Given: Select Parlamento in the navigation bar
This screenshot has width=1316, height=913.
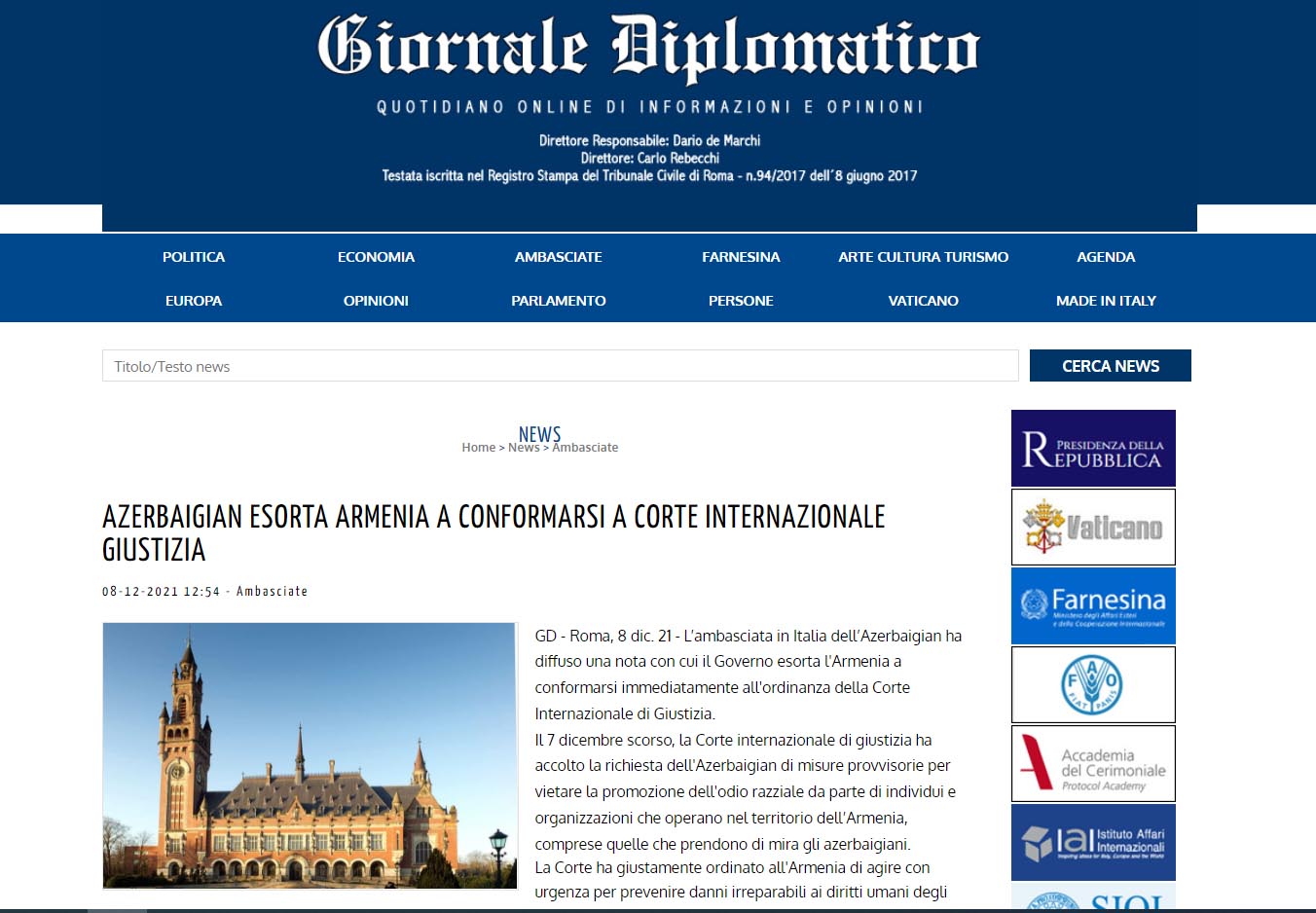Looking at the screenshot, I should 559,301.
